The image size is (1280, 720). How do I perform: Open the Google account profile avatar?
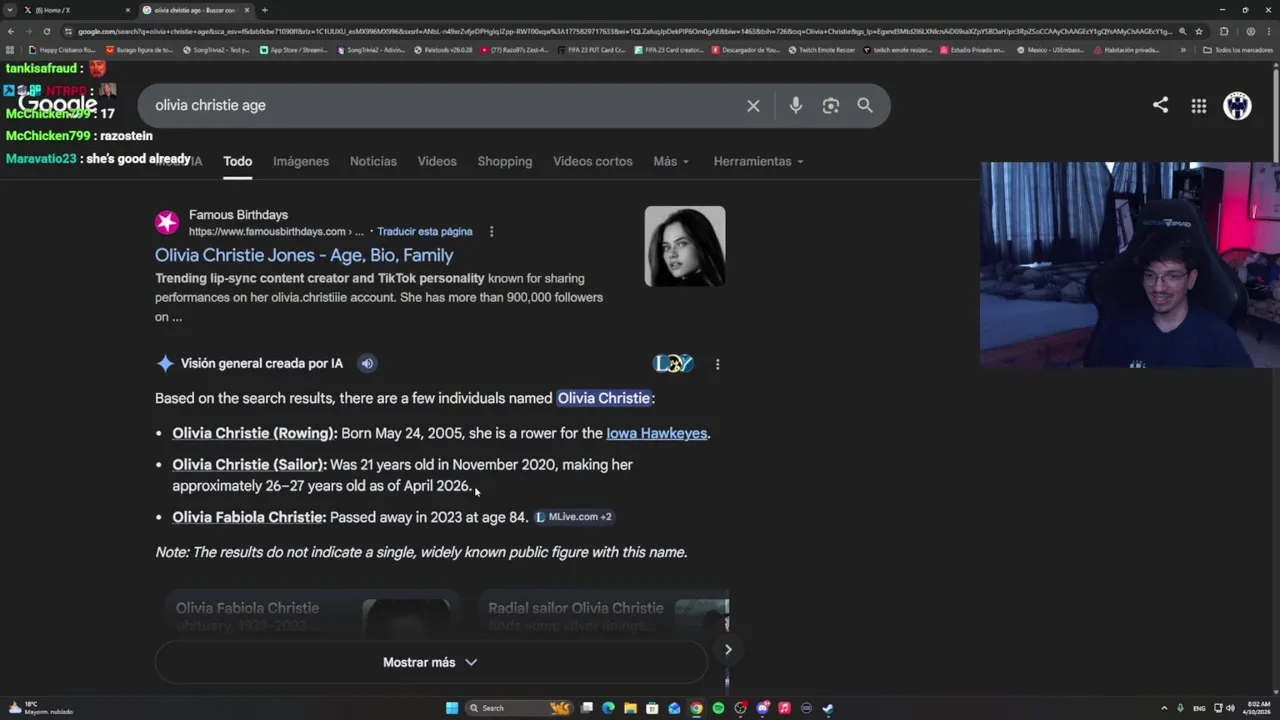(x=1238, y=105)
